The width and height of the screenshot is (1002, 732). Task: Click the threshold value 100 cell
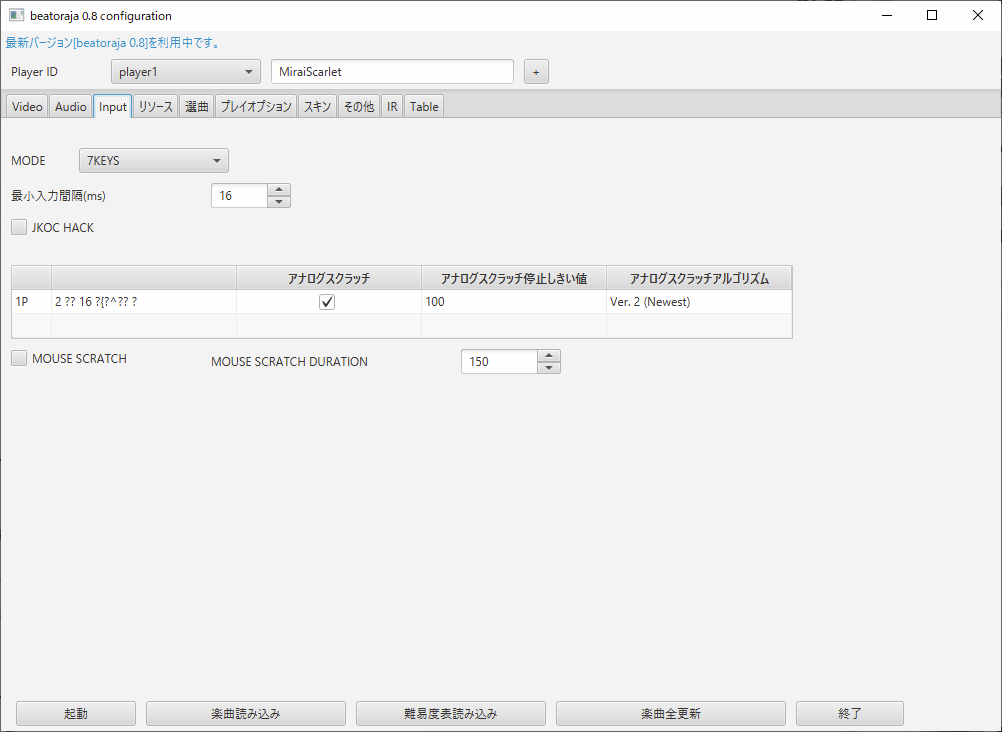click(514, 302)
